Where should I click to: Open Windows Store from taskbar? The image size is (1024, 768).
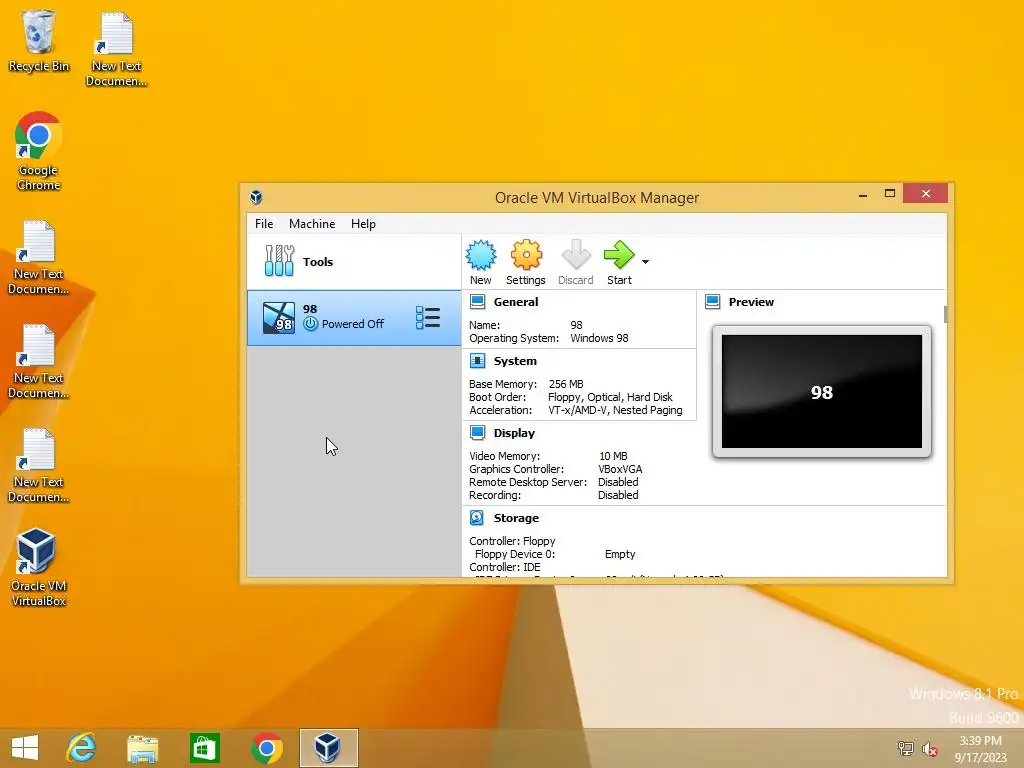204,748
